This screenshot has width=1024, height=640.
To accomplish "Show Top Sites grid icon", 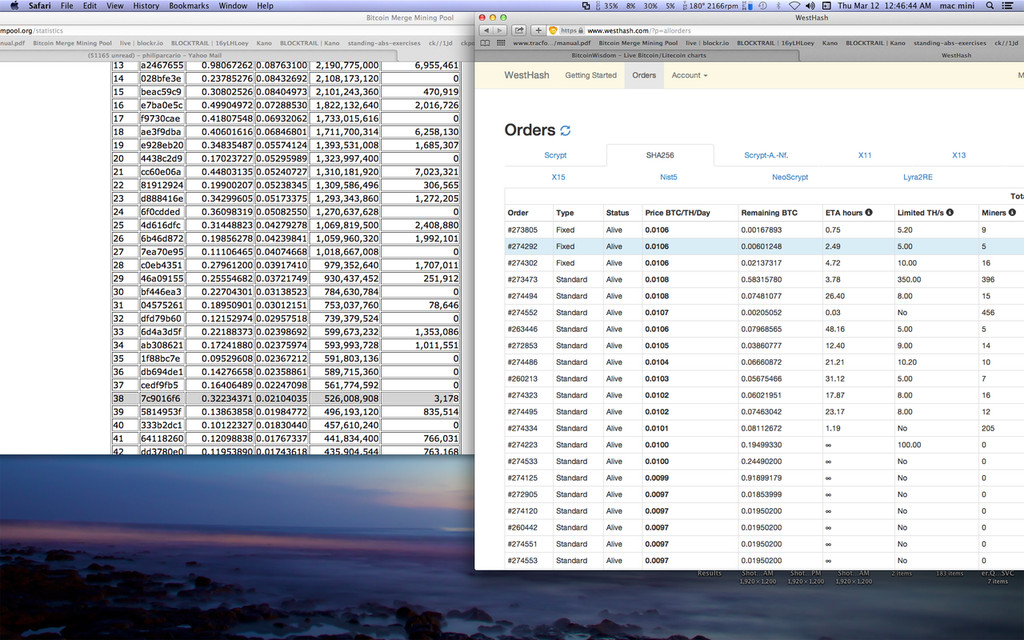I will click(x=501, y=43).
